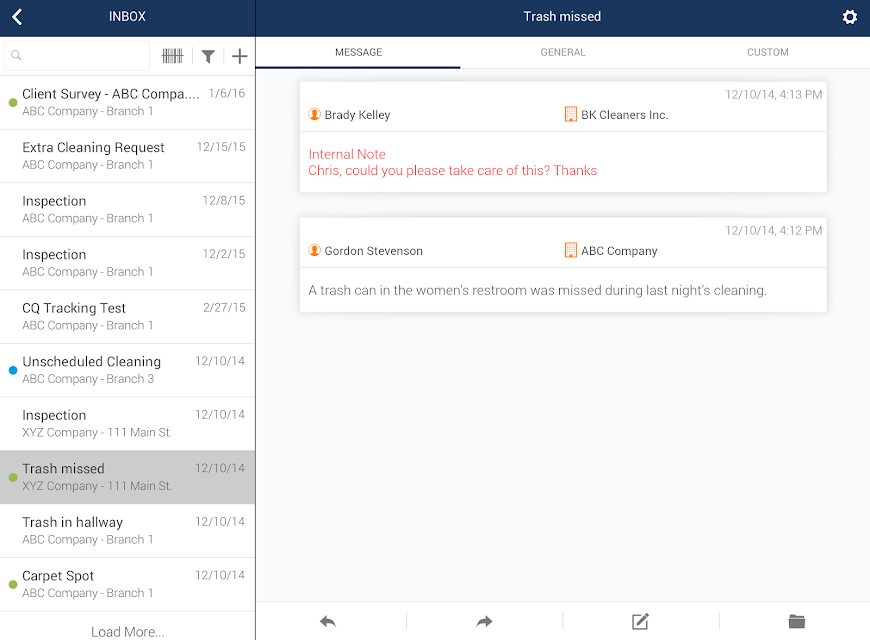Go back using the arrow in the INBOX header
870x640 pixels.
click(x=17, y=17)
